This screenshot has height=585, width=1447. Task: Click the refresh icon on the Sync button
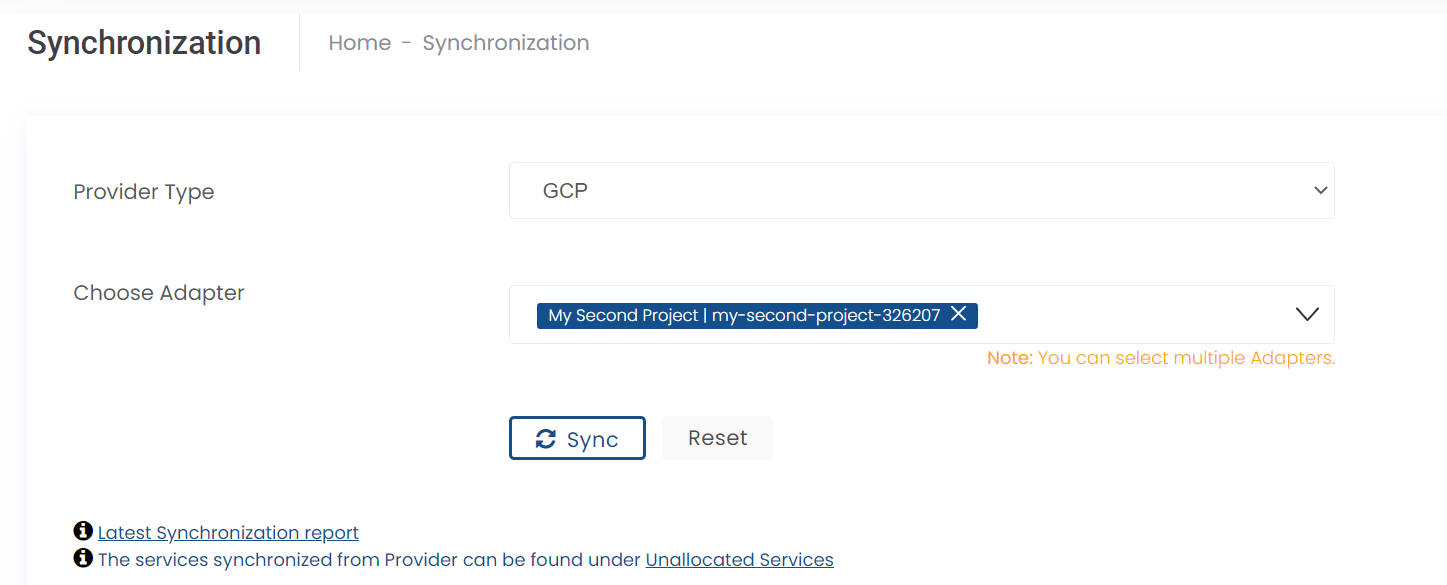545,439
